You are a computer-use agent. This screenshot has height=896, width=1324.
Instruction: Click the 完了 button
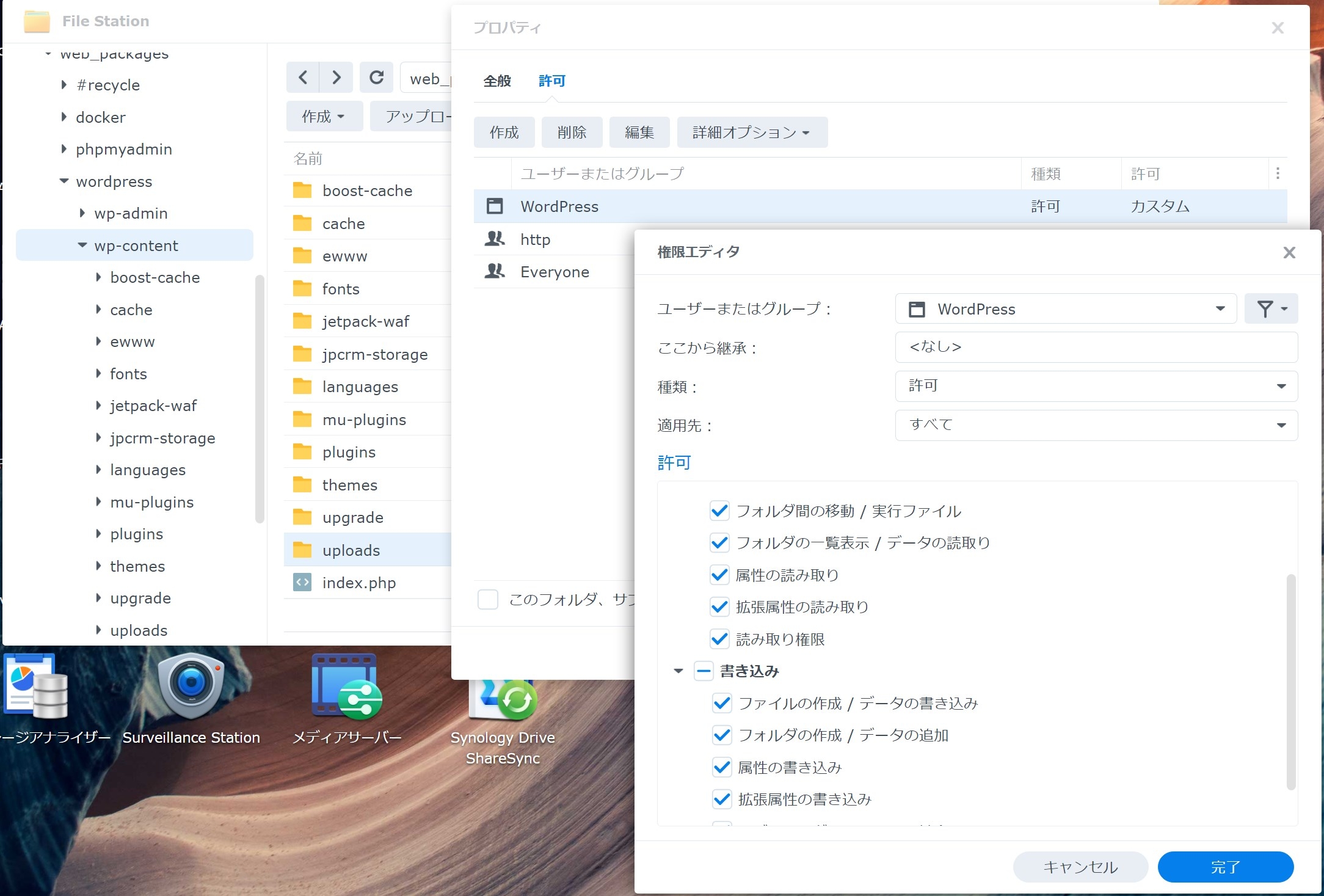pos(1225,867)
